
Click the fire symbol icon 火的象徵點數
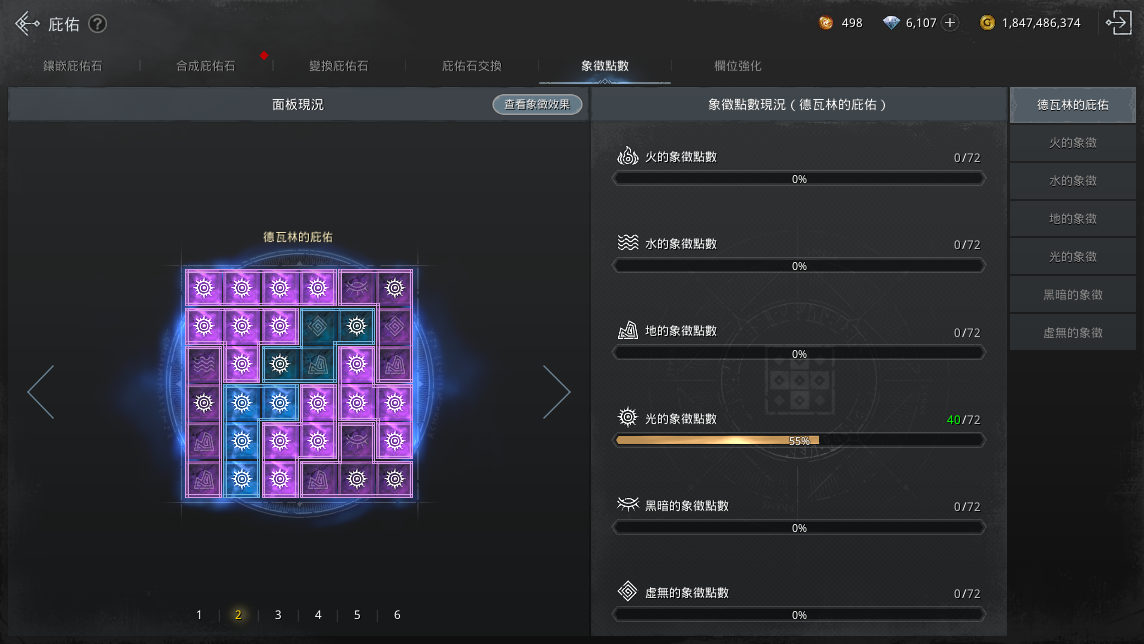click(627, 156)
